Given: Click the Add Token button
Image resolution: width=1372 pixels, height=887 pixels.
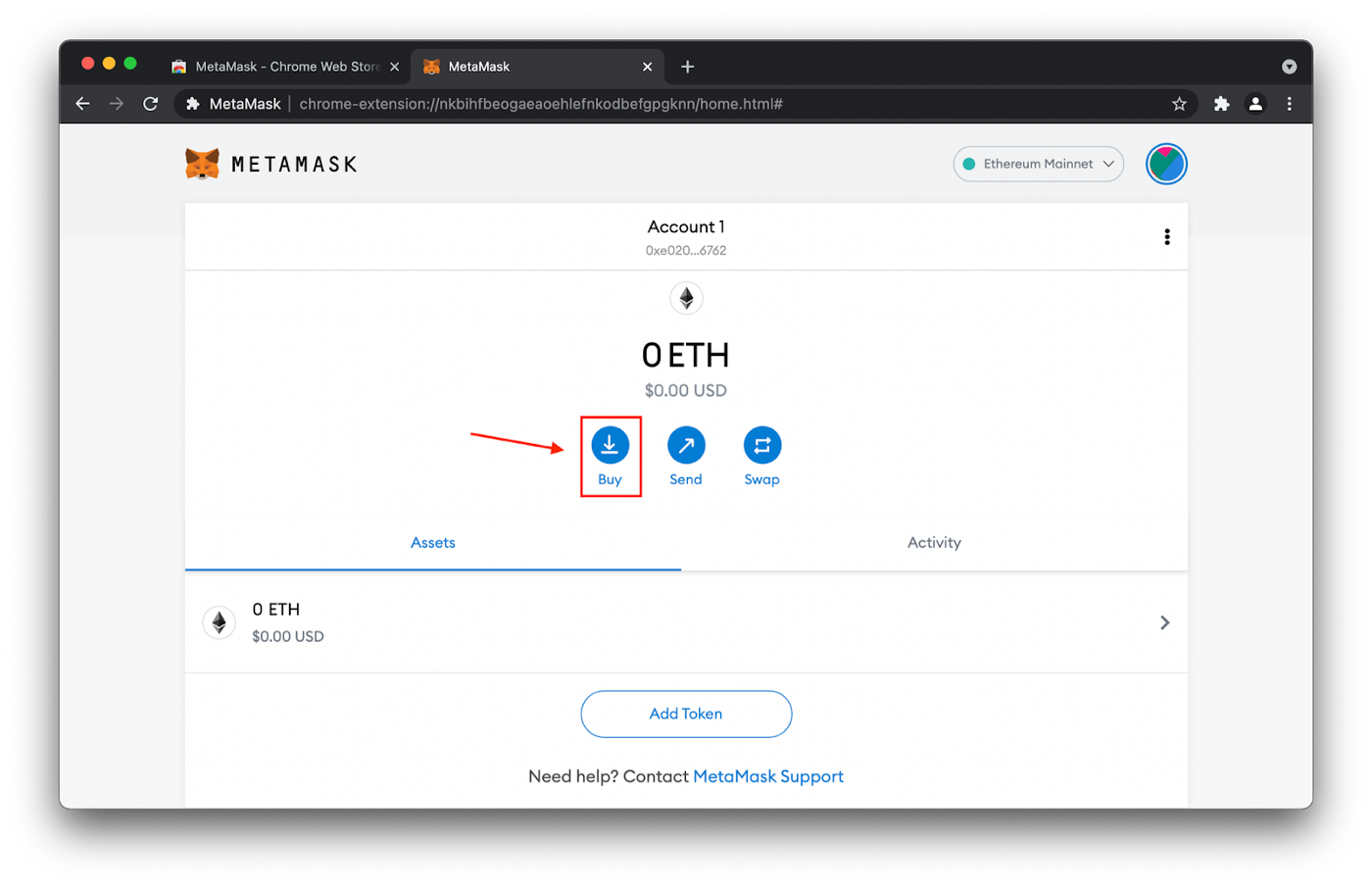Looking at the screenshot, I should (x=686, y=714).
